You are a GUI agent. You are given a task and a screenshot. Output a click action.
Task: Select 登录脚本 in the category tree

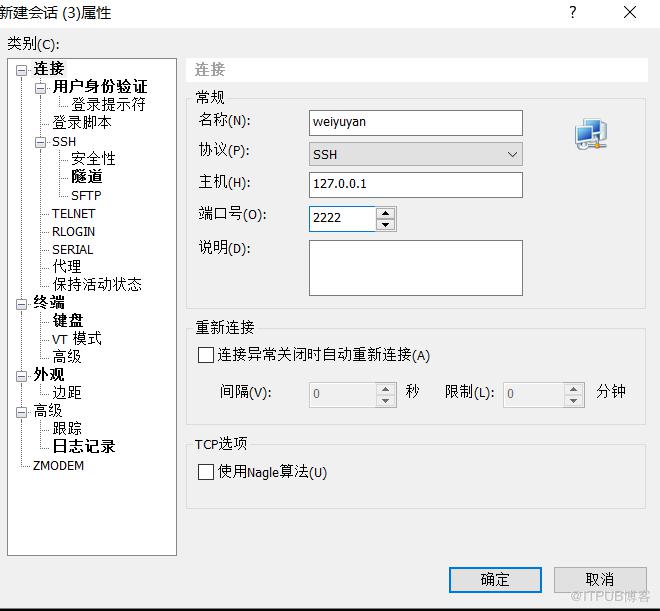click(82, 122)
